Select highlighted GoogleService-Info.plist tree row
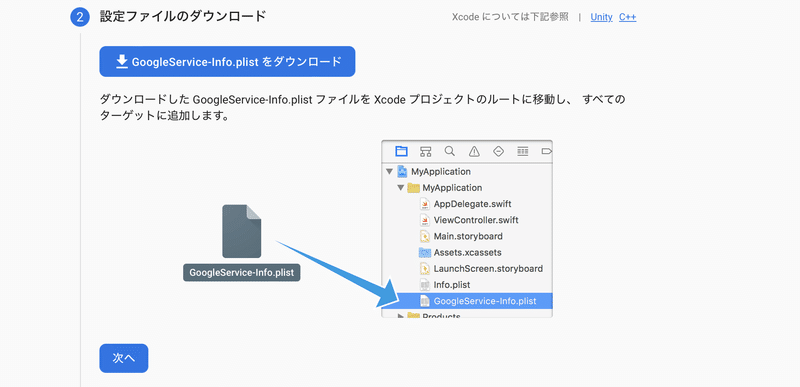The height and width of the screenshot is (387, 800). tap(467, 301)
